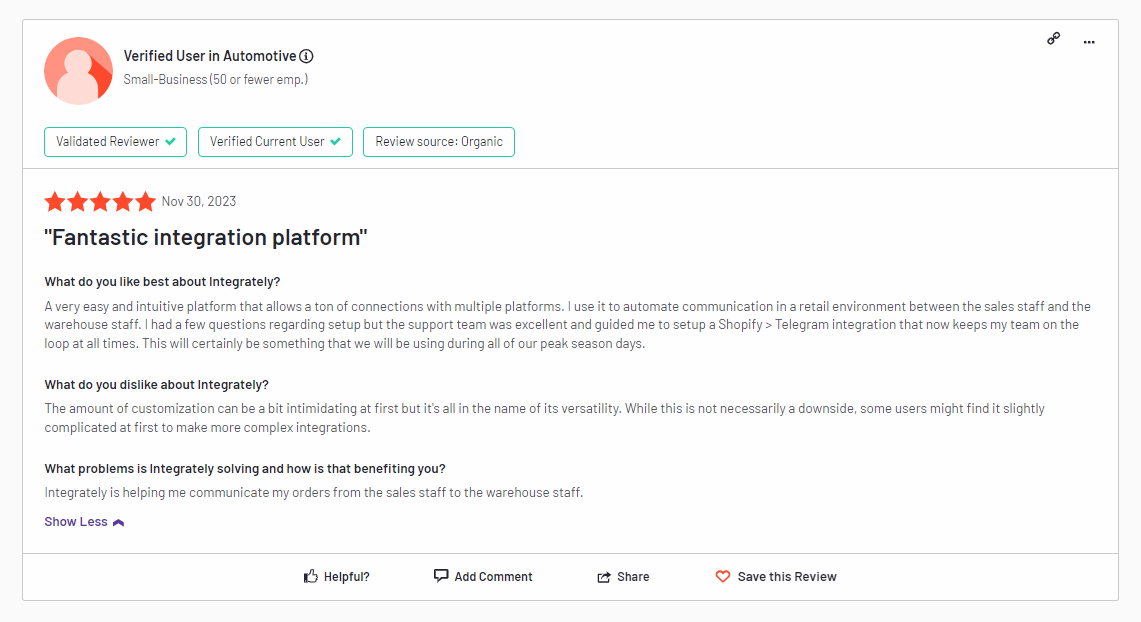Click the Verified User in Automotive name
The width and height of the screenshot is (1141, 622).
(x=210, y=56)
